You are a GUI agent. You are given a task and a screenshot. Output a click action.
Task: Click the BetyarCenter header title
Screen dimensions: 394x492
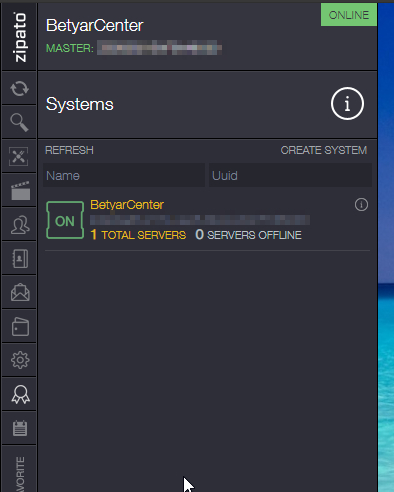tap(95, 25)
